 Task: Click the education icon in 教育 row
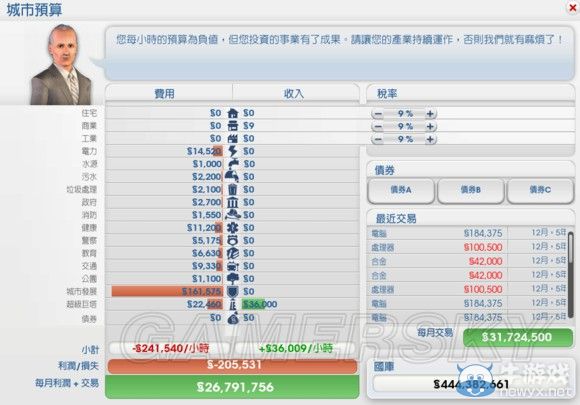point(232,253)
